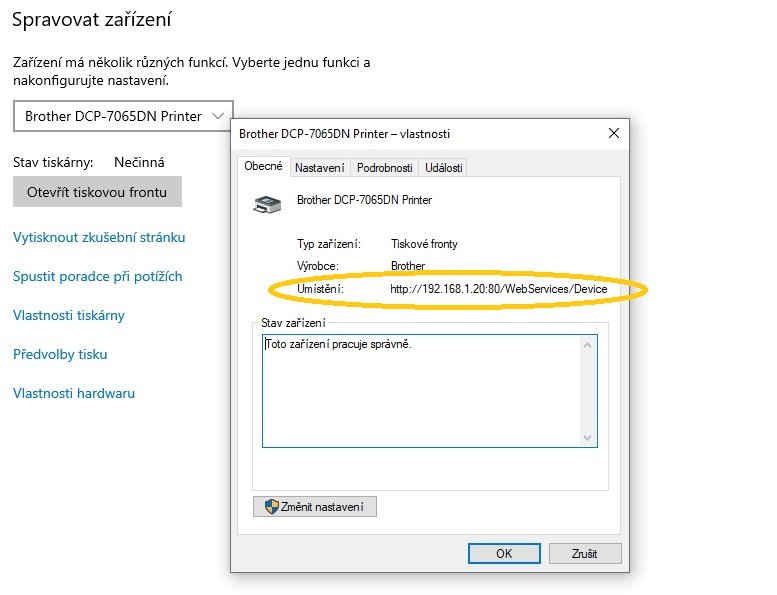
Task: Cancel the dialog with Zrušit
Action: click(585, 553)
